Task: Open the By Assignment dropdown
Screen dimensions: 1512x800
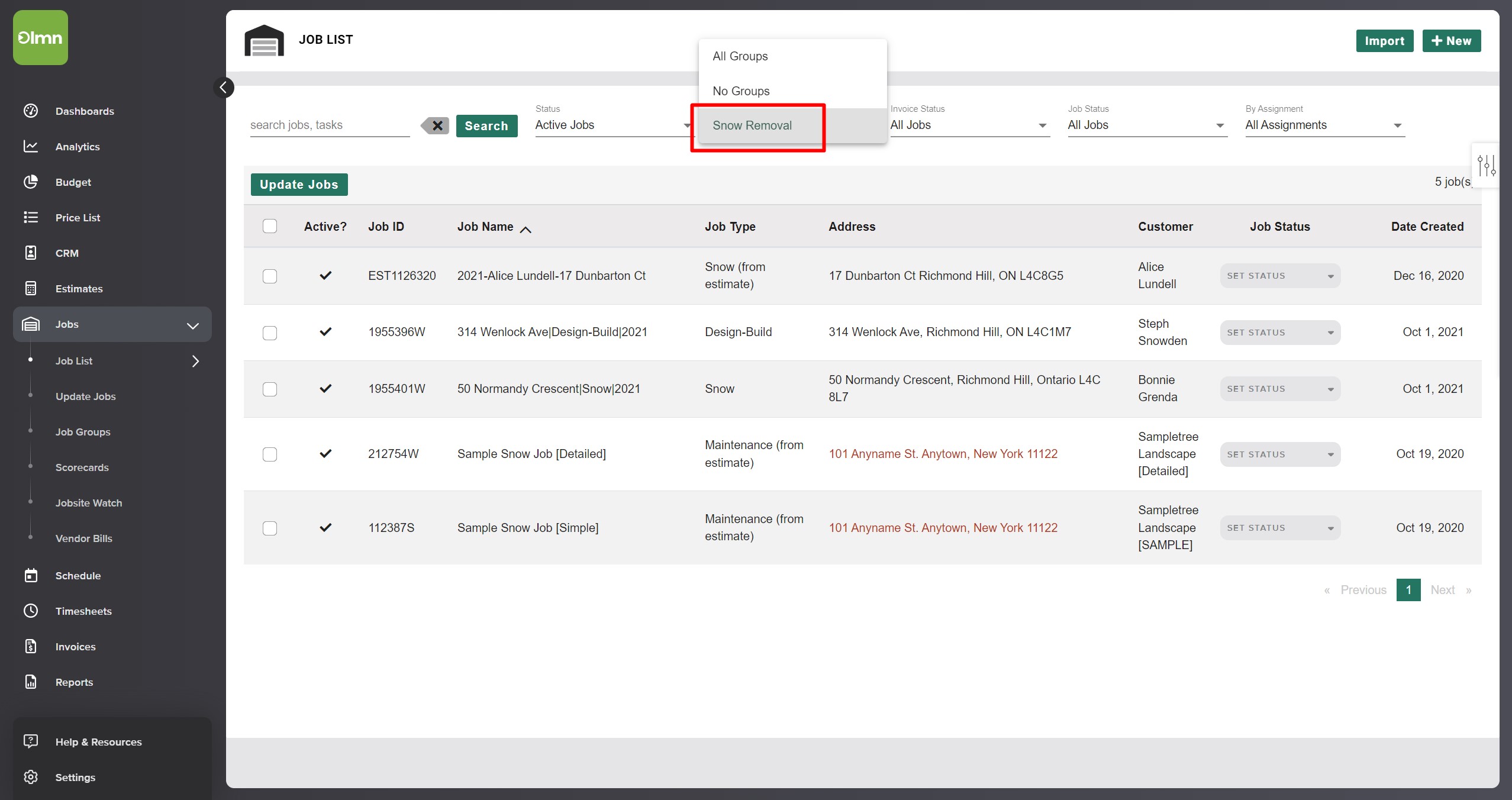Action: (x=1324, y=125)
